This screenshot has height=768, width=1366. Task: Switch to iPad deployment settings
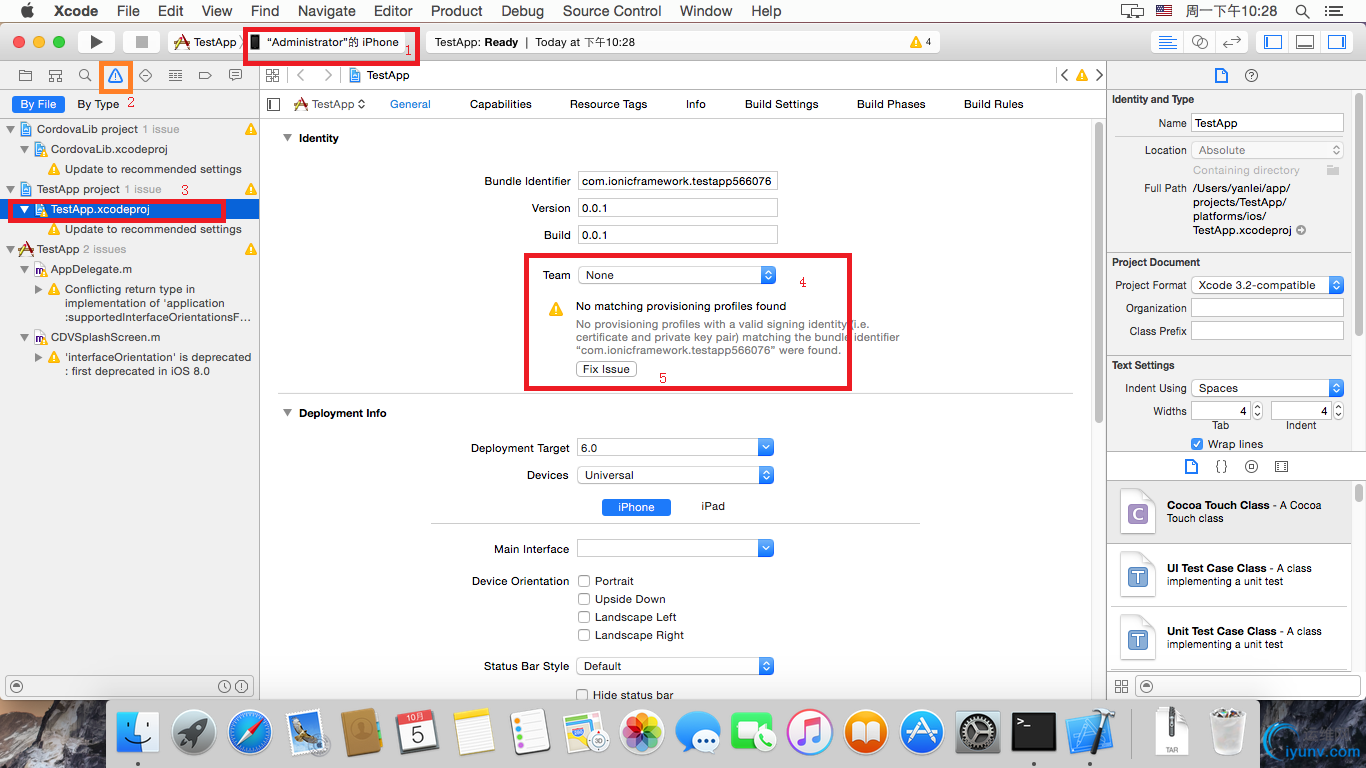pos(713,507)
